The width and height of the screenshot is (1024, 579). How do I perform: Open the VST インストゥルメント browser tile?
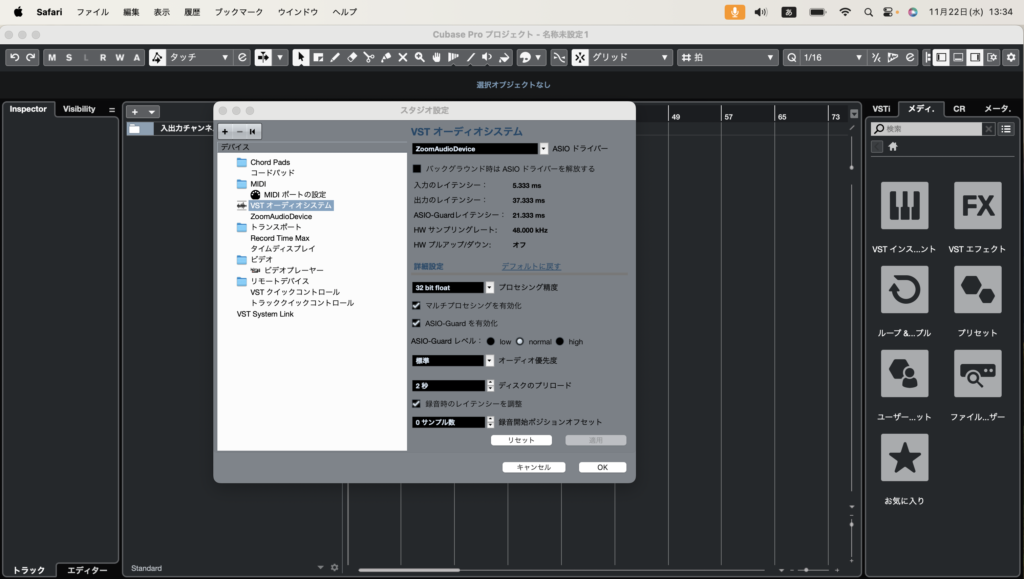[x=904, y=207]
